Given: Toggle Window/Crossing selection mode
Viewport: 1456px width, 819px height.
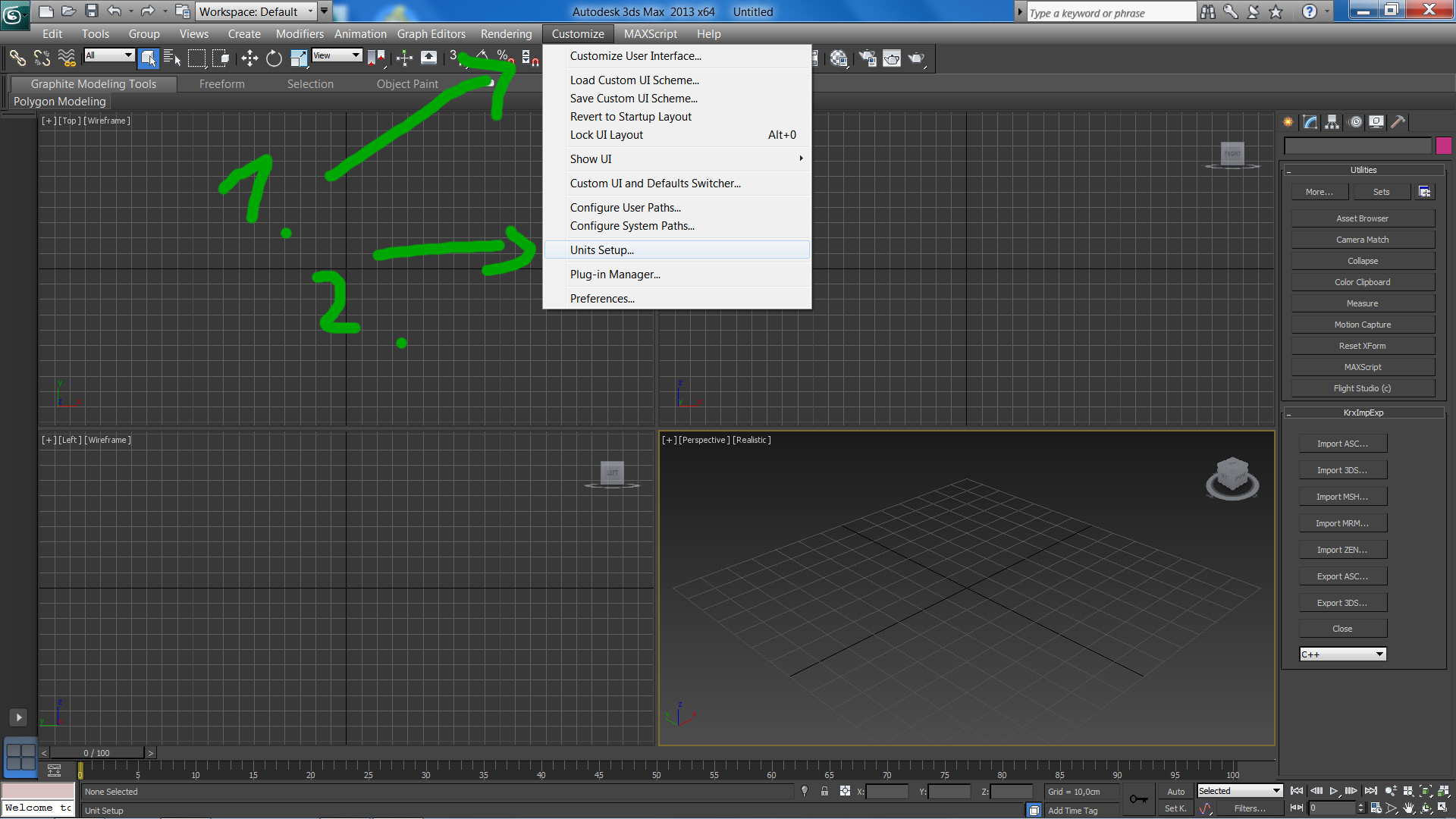Looking at the screenshot, I should click(x=221, y=58).
